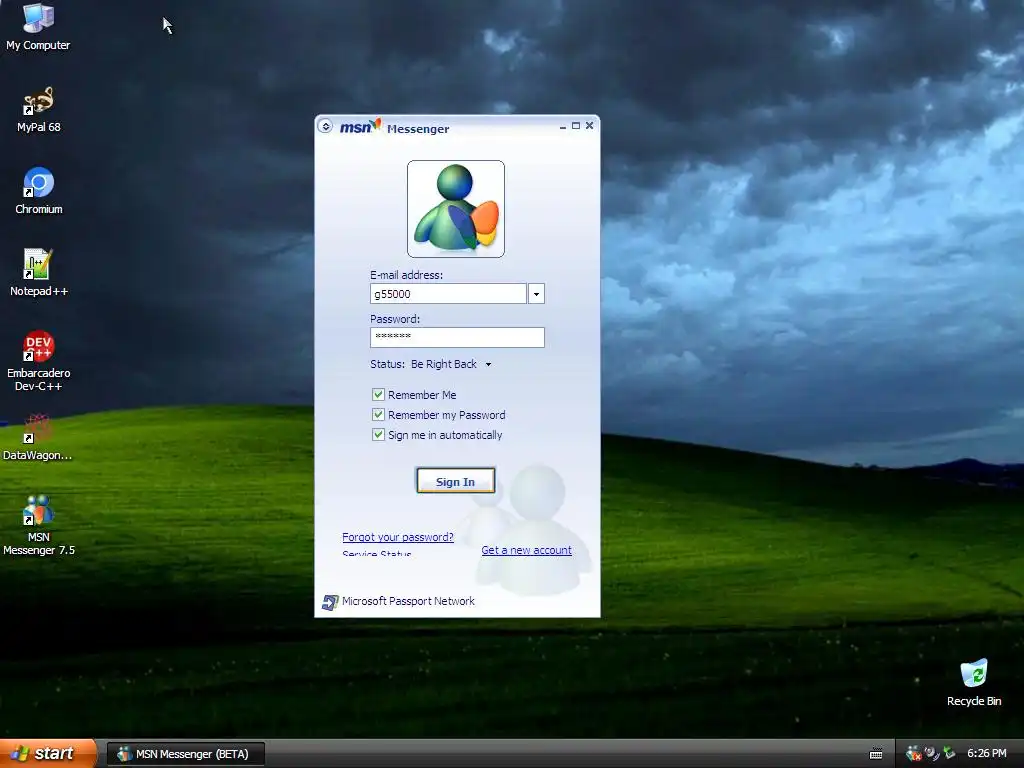Select the MSN Messenger 7.5 desktop shortcut
1024x768 pixels.
click(38, 525)
